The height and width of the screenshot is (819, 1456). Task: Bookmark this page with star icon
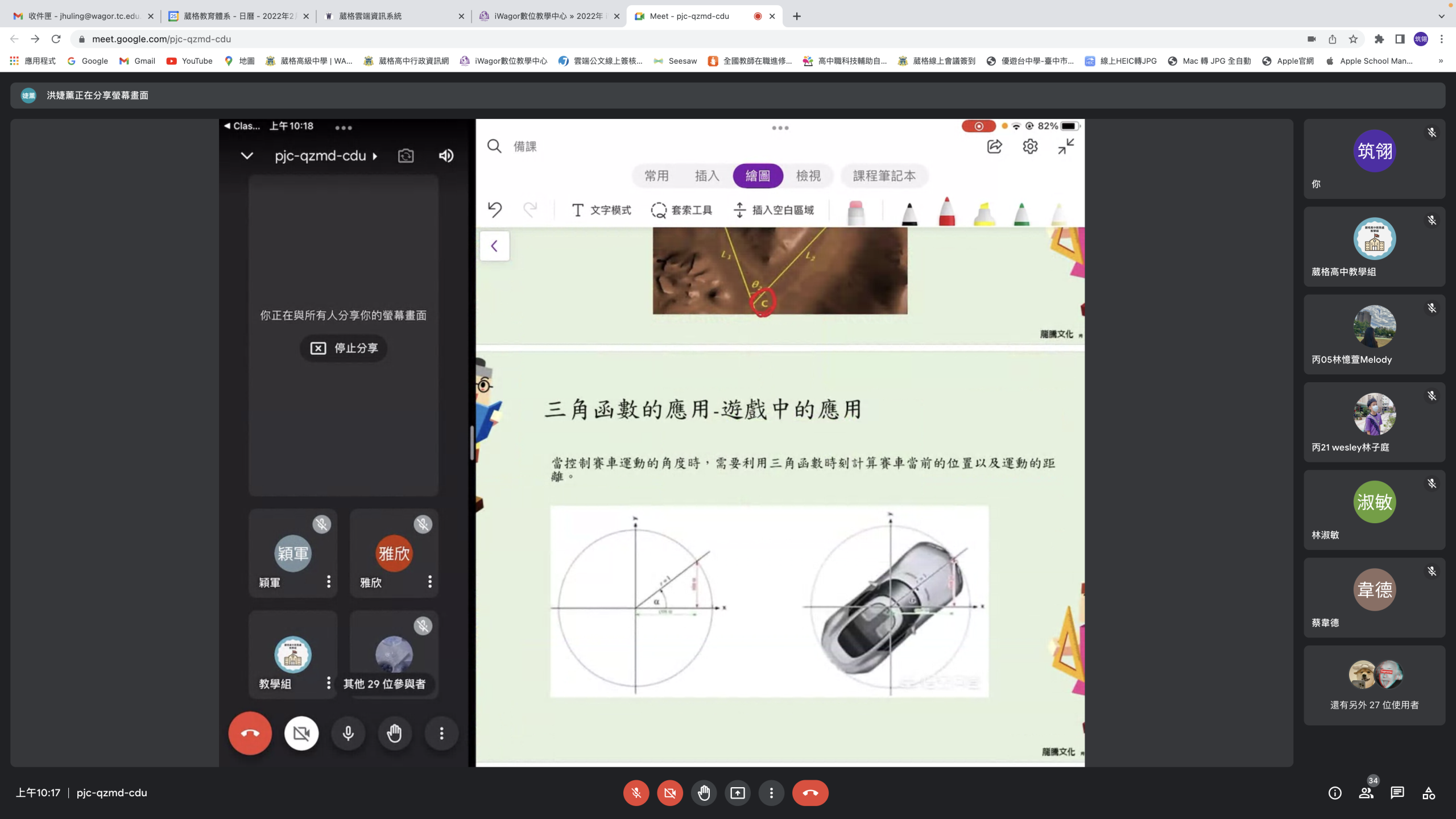click(x=1353, y=39)
